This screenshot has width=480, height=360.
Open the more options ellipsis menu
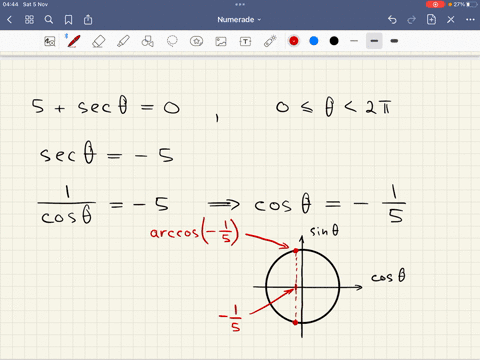click(x=470, y=20)
